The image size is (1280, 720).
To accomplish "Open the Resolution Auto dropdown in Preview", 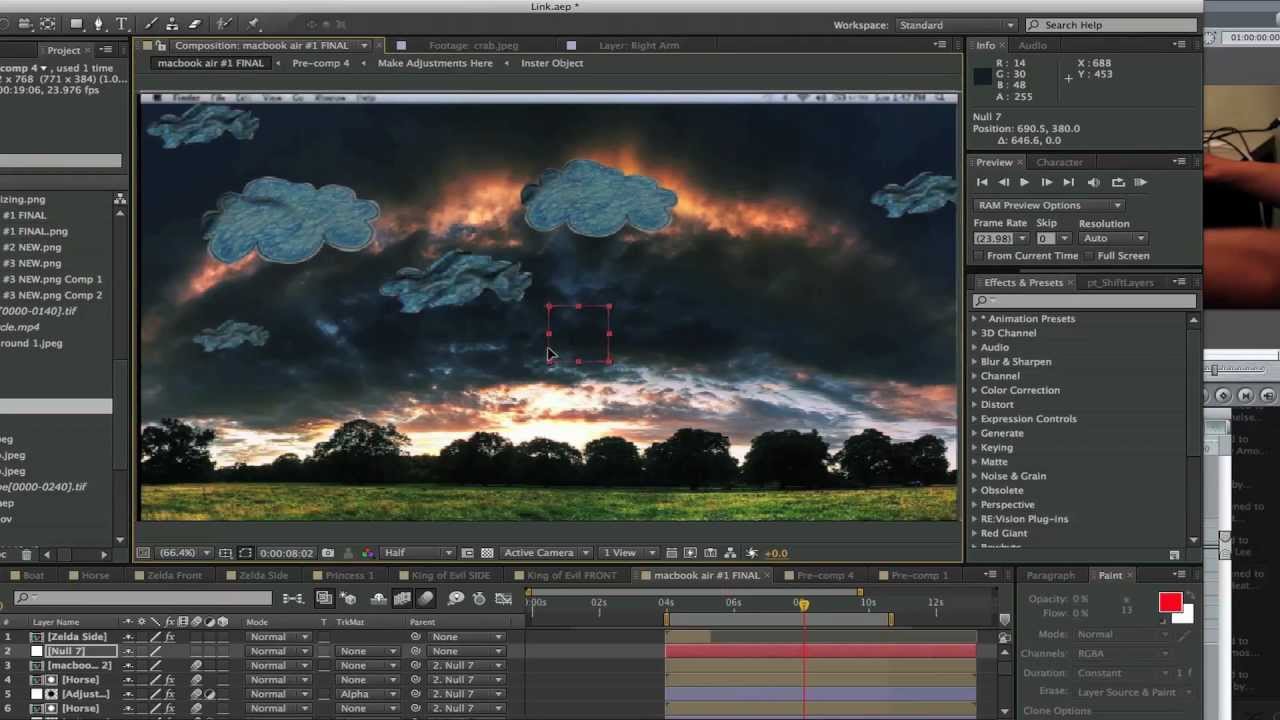I will (x=1113, y=238).
